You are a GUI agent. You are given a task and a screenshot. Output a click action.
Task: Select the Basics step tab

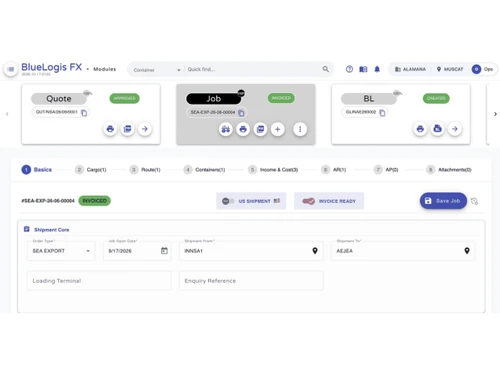coord(37,170)
